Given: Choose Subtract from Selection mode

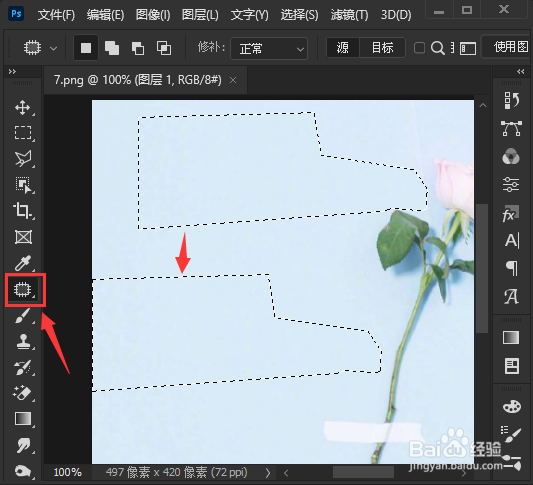Looking at the screenshot, I should [138, 48].
